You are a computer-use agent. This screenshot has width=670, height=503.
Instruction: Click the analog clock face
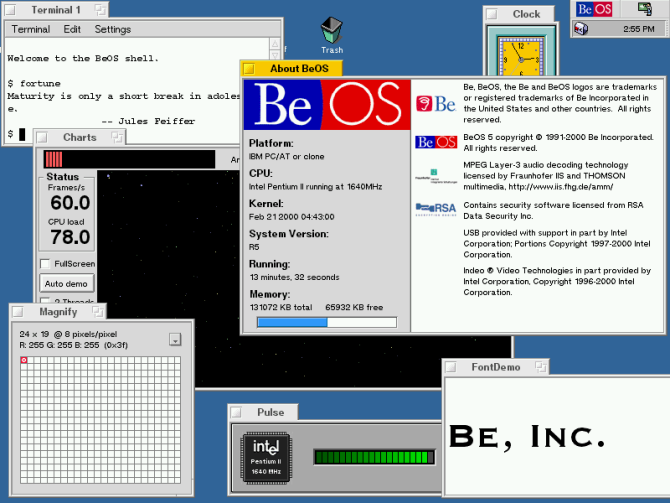[520, 58]
